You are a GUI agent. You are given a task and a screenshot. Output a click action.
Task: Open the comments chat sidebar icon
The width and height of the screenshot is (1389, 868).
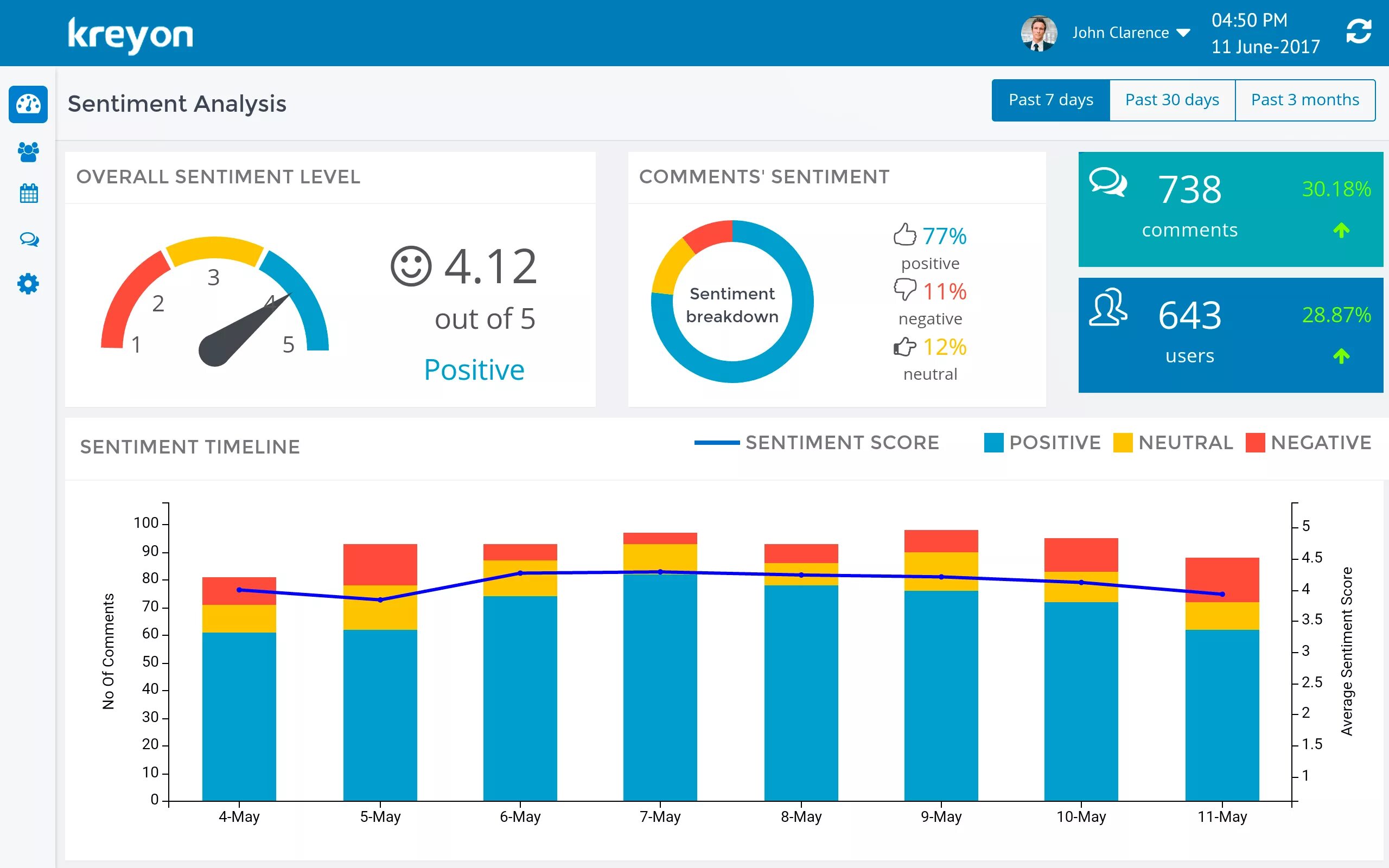tap(29, 239)
